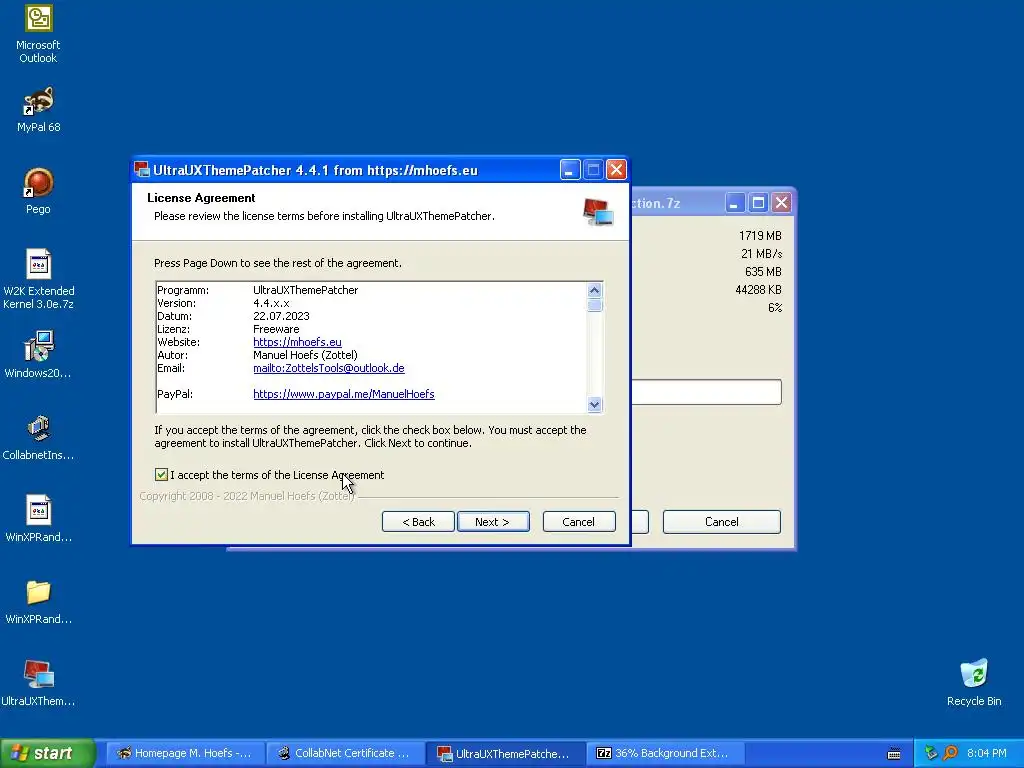Cancel the UltraUXThemePatcher installer

[x=579, y=522]
